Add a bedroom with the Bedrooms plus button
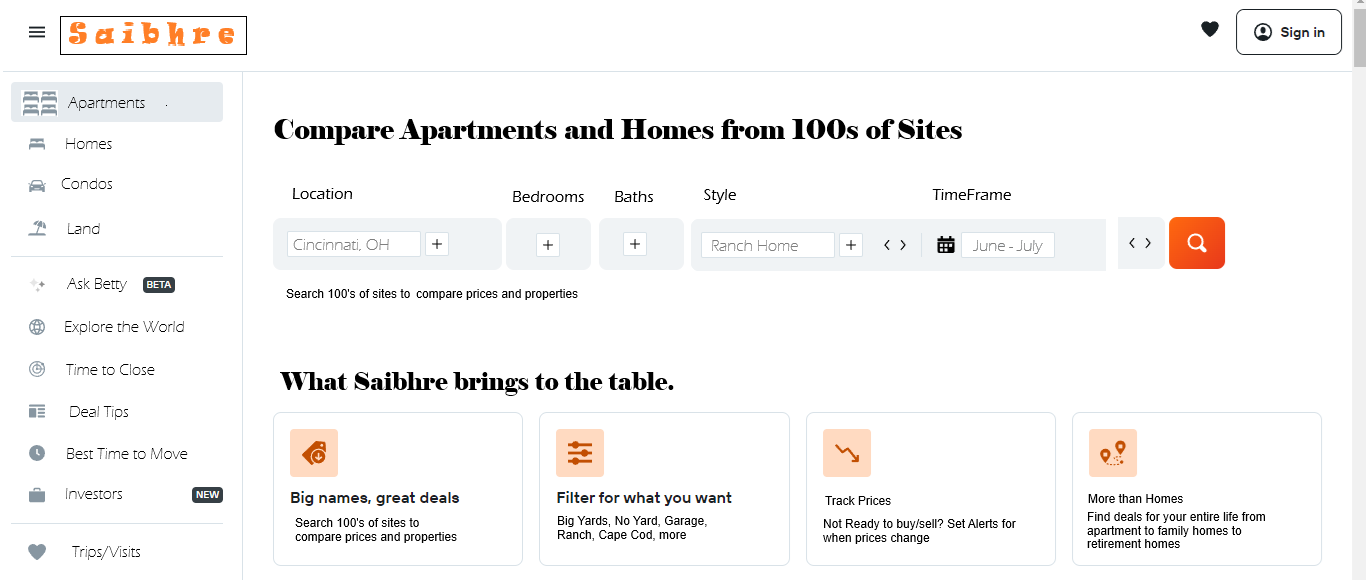Image resolution: width=1366 pixels, height=580 pixels. coord(548,245)
